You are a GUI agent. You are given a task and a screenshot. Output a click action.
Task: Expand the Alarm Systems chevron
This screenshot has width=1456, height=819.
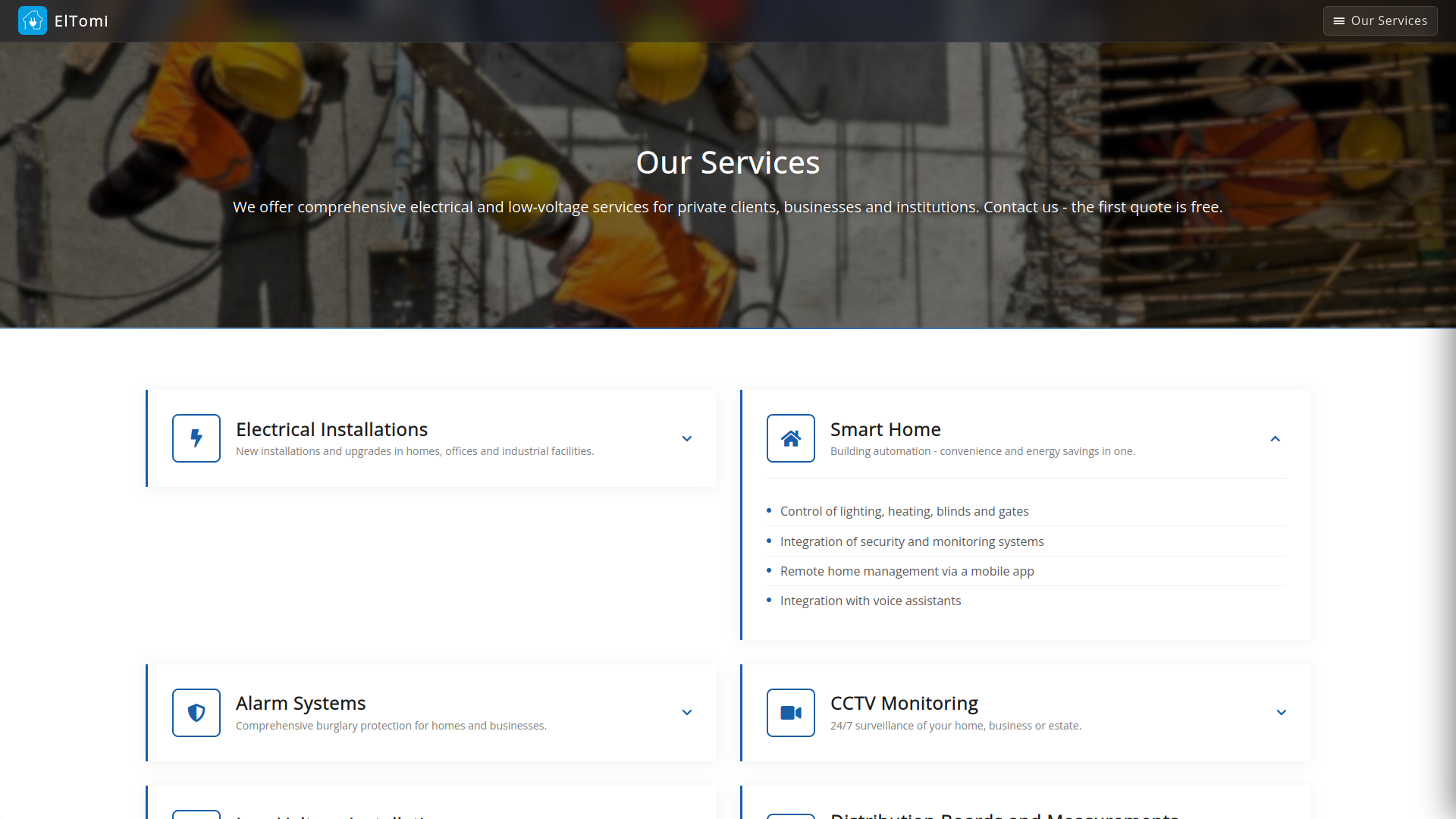click(687, 712)
